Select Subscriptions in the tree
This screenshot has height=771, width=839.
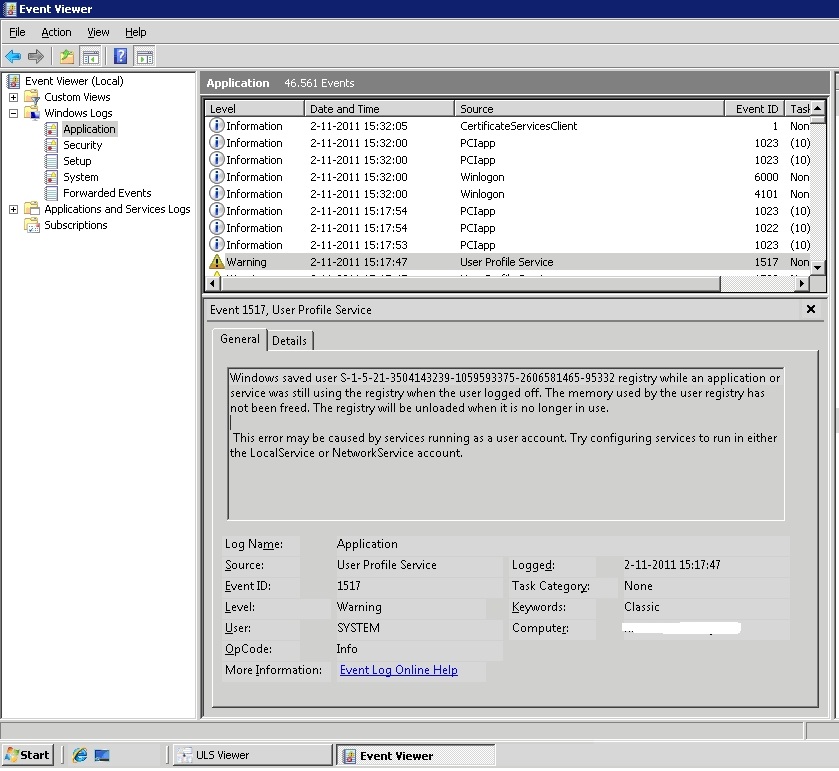tap(76, 225)
